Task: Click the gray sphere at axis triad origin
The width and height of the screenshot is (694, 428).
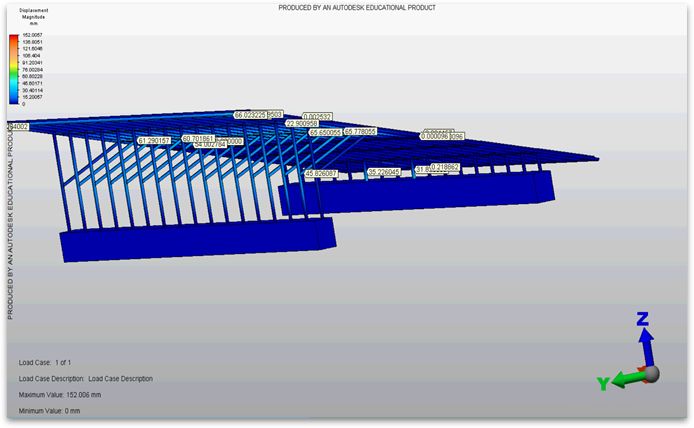Action: point(651,374)
